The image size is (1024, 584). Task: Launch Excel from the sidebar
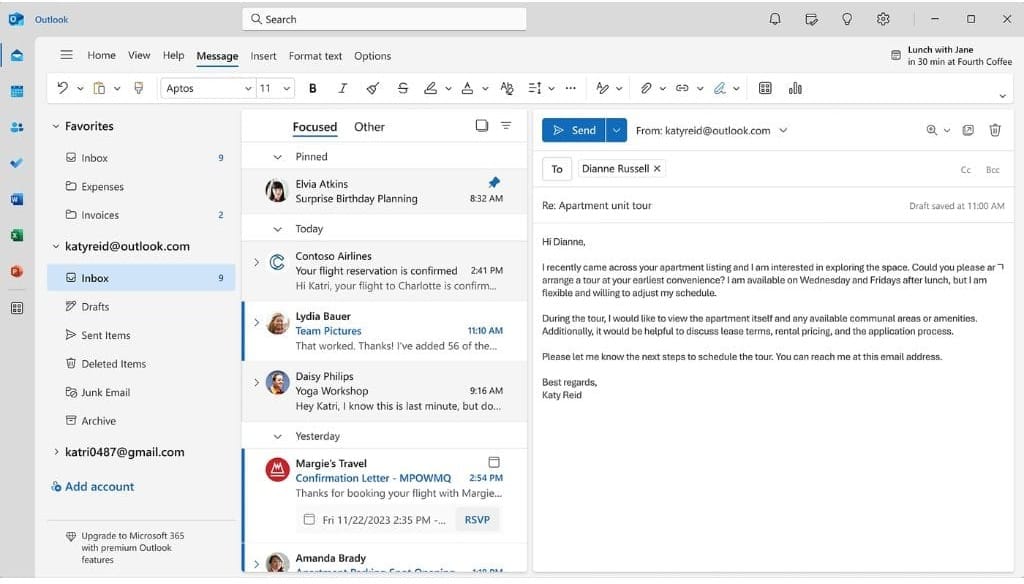point(17,235)
